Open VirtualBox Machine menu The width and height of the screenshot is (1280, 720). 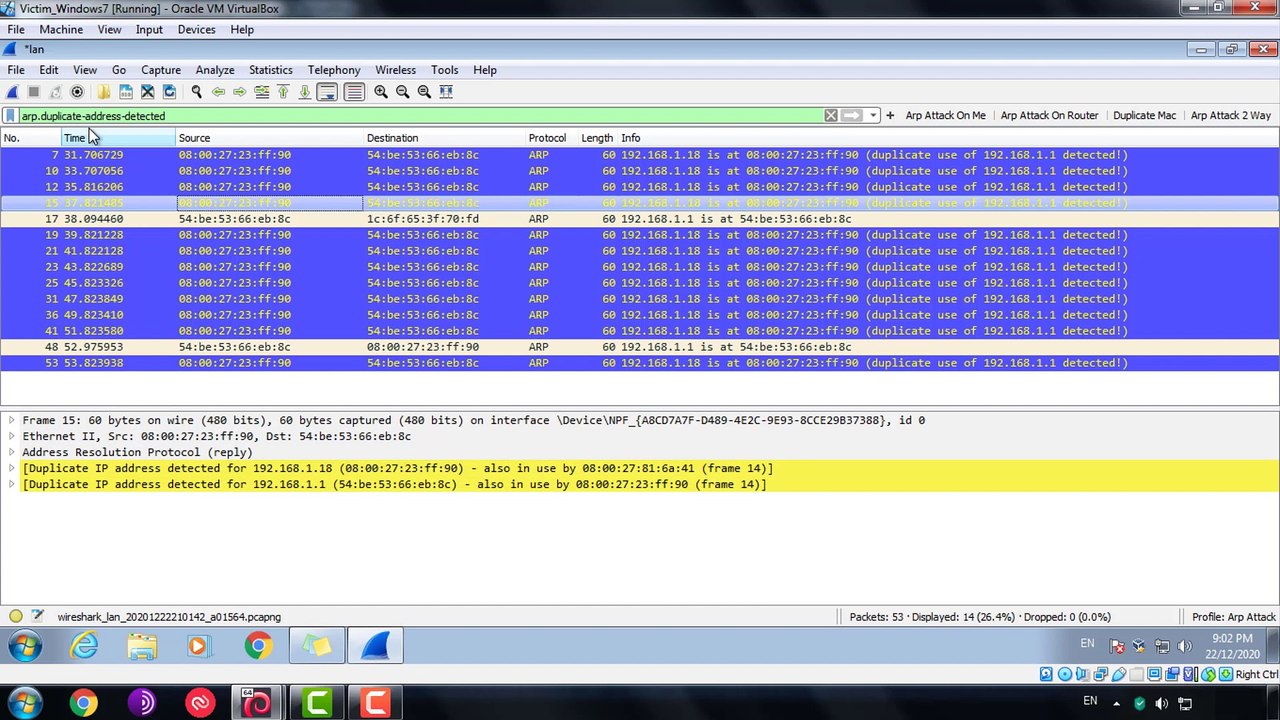click(61, 30)
